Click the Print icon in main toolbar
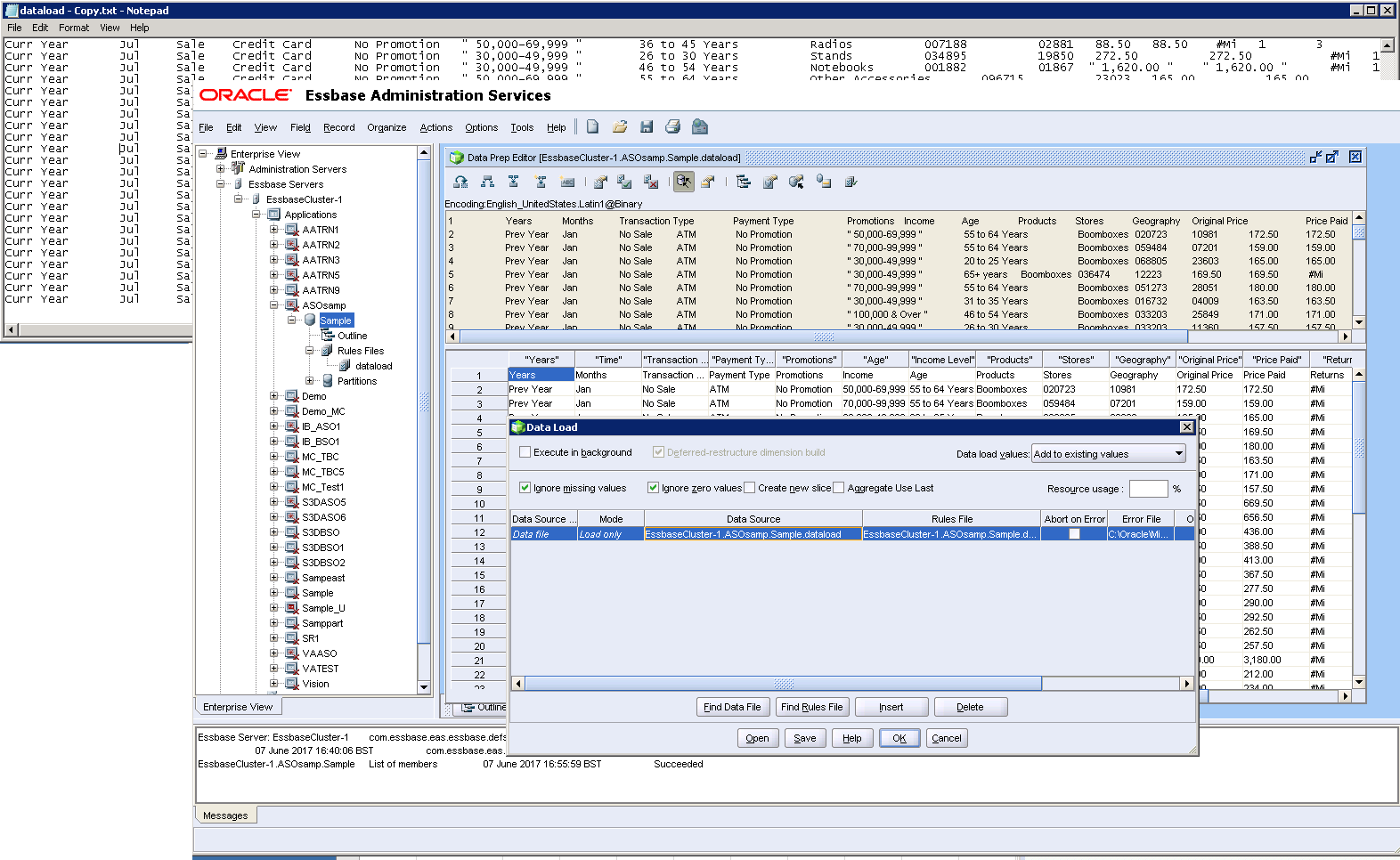Viewport: 1400px width, 860px height. pos(673,126)
